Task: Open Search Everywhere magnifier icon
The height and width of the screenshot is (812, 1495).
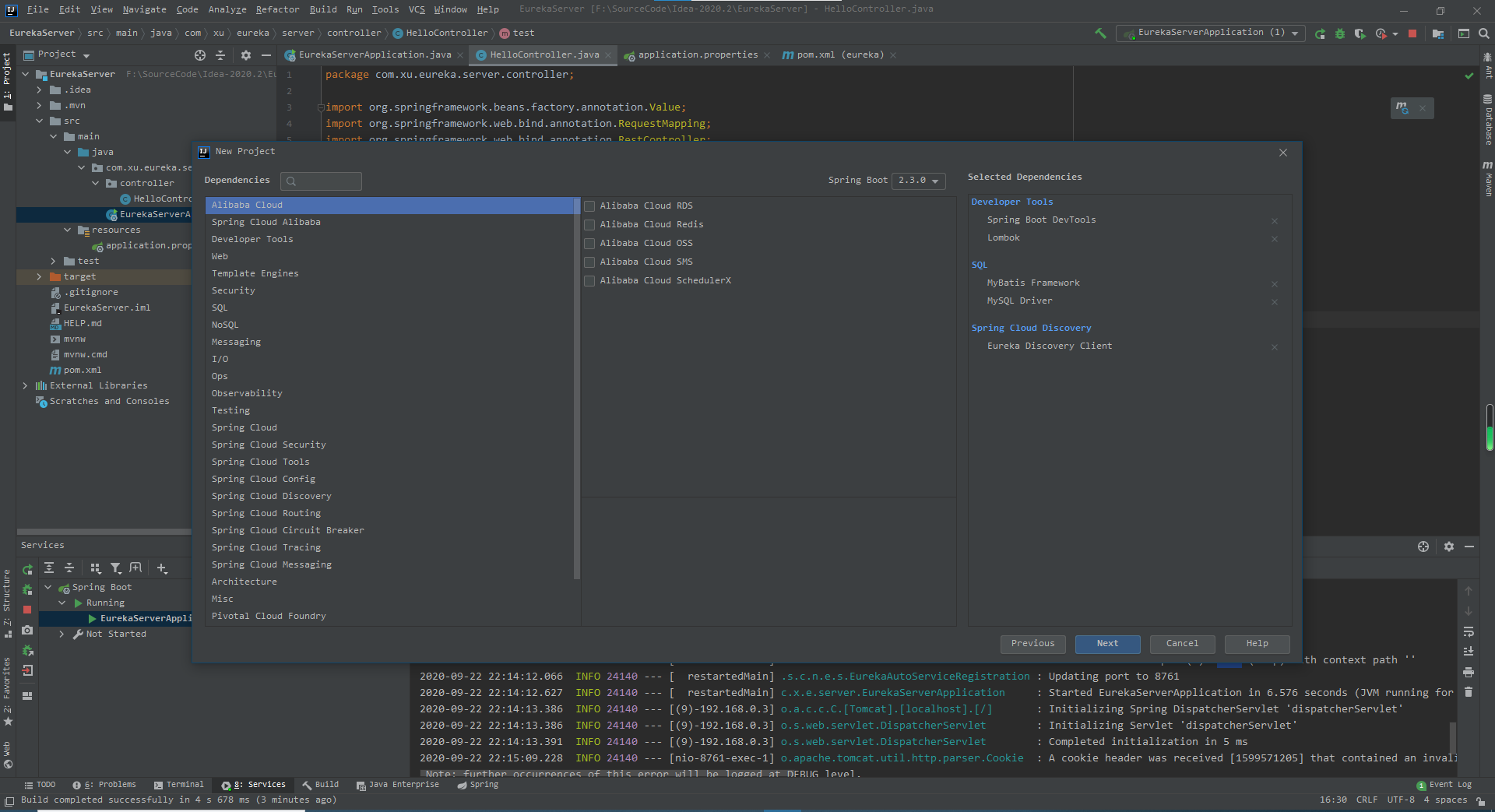Action: (1484, 33)
